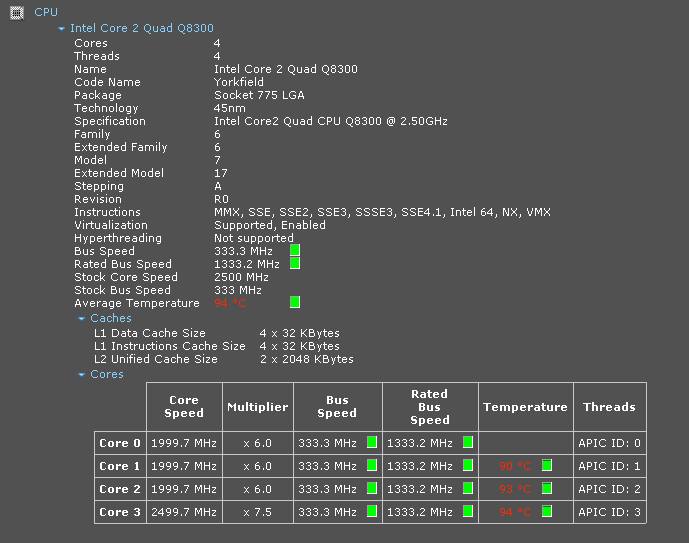Screen dimensions: 689x543
Task: Select the Core 2 row label
Action: tap(120, 489)
